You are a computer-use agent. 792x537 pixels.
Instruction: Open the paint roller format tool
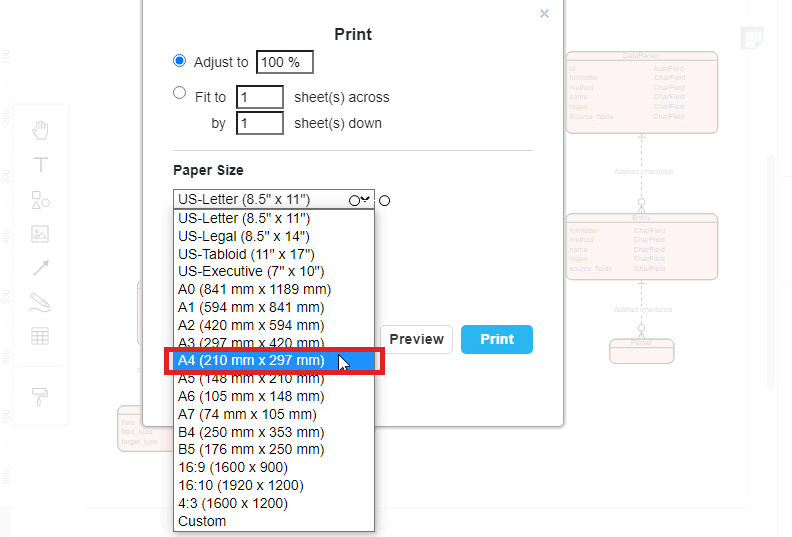(x=40, y=397)
